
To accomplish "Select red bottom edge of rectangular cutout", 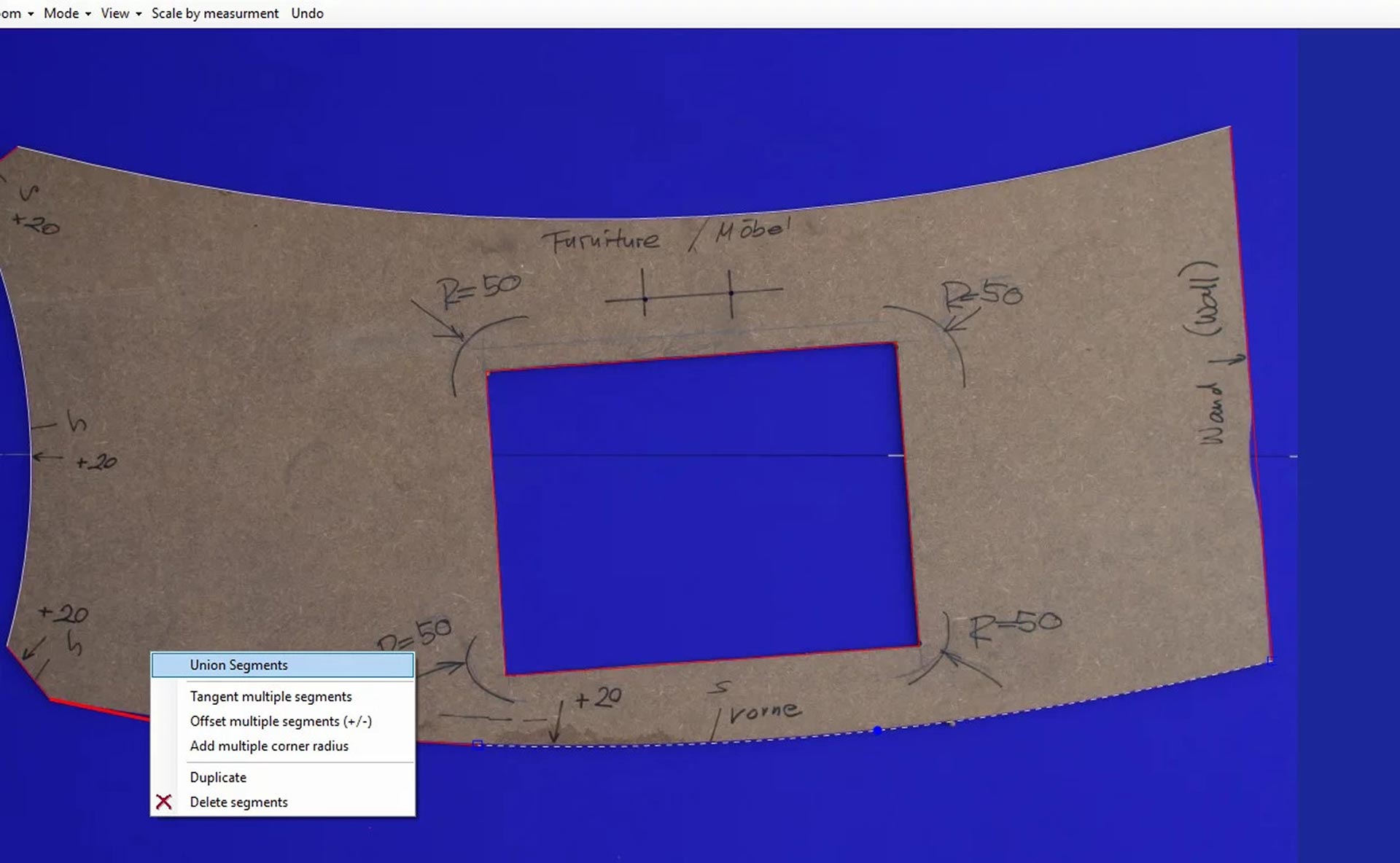I will [711, 660].
